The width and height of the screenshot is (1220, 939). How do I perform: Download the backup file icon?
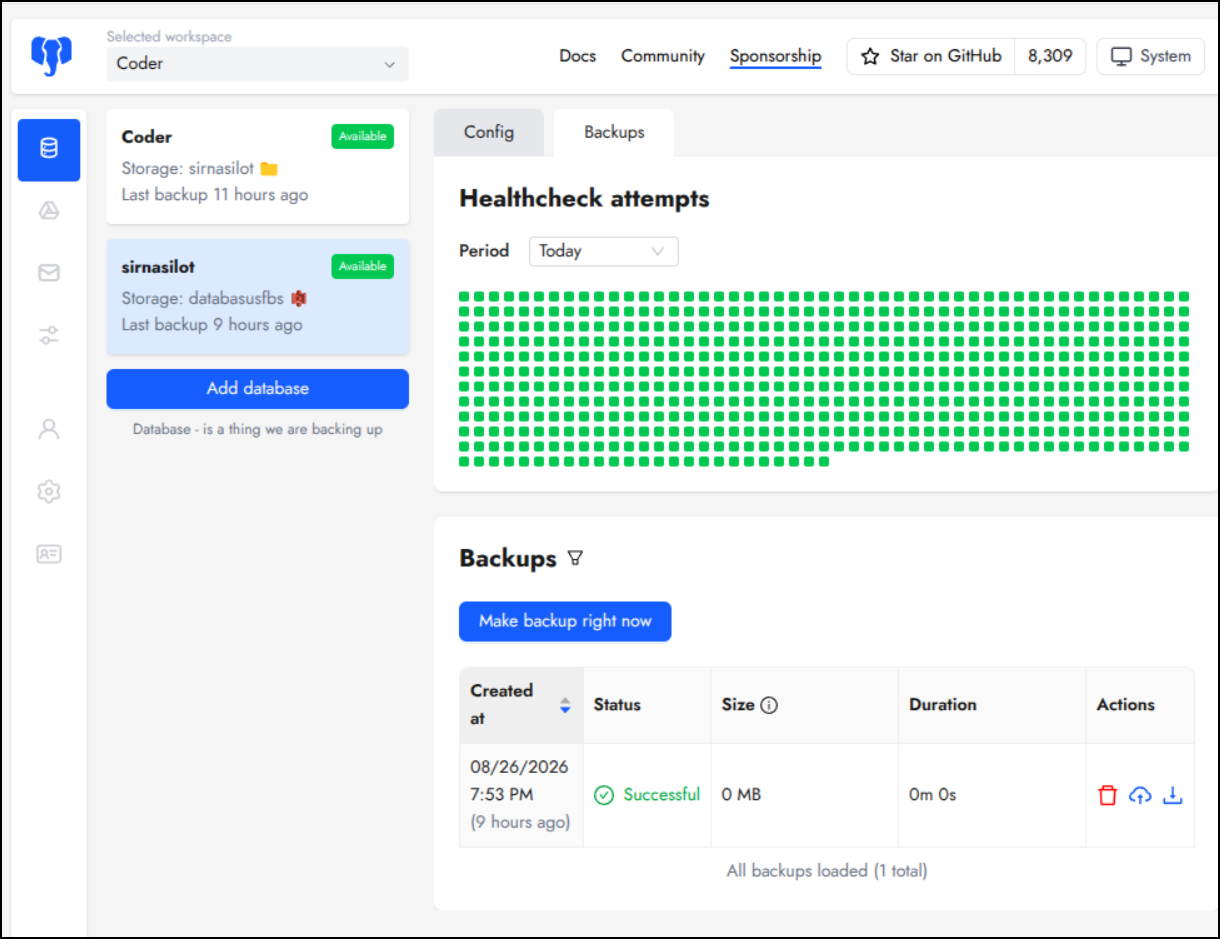click(1173, 795)
